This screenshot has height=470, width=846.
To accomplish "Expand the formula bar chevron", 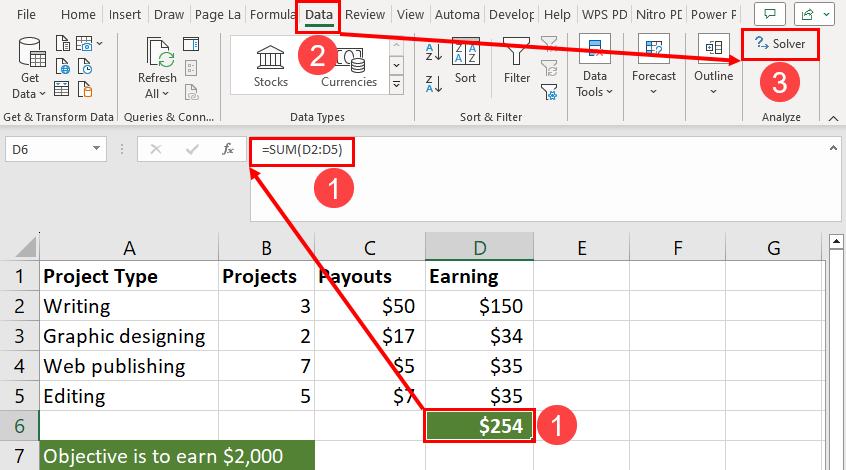I will [833, 147].
